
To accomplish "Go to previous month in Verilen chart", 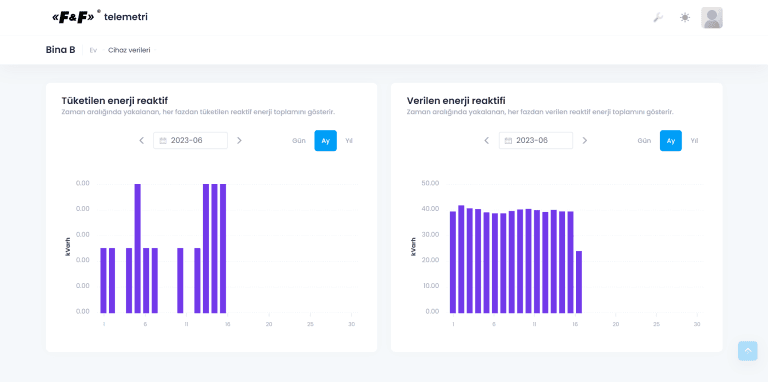I will (486, 141).
